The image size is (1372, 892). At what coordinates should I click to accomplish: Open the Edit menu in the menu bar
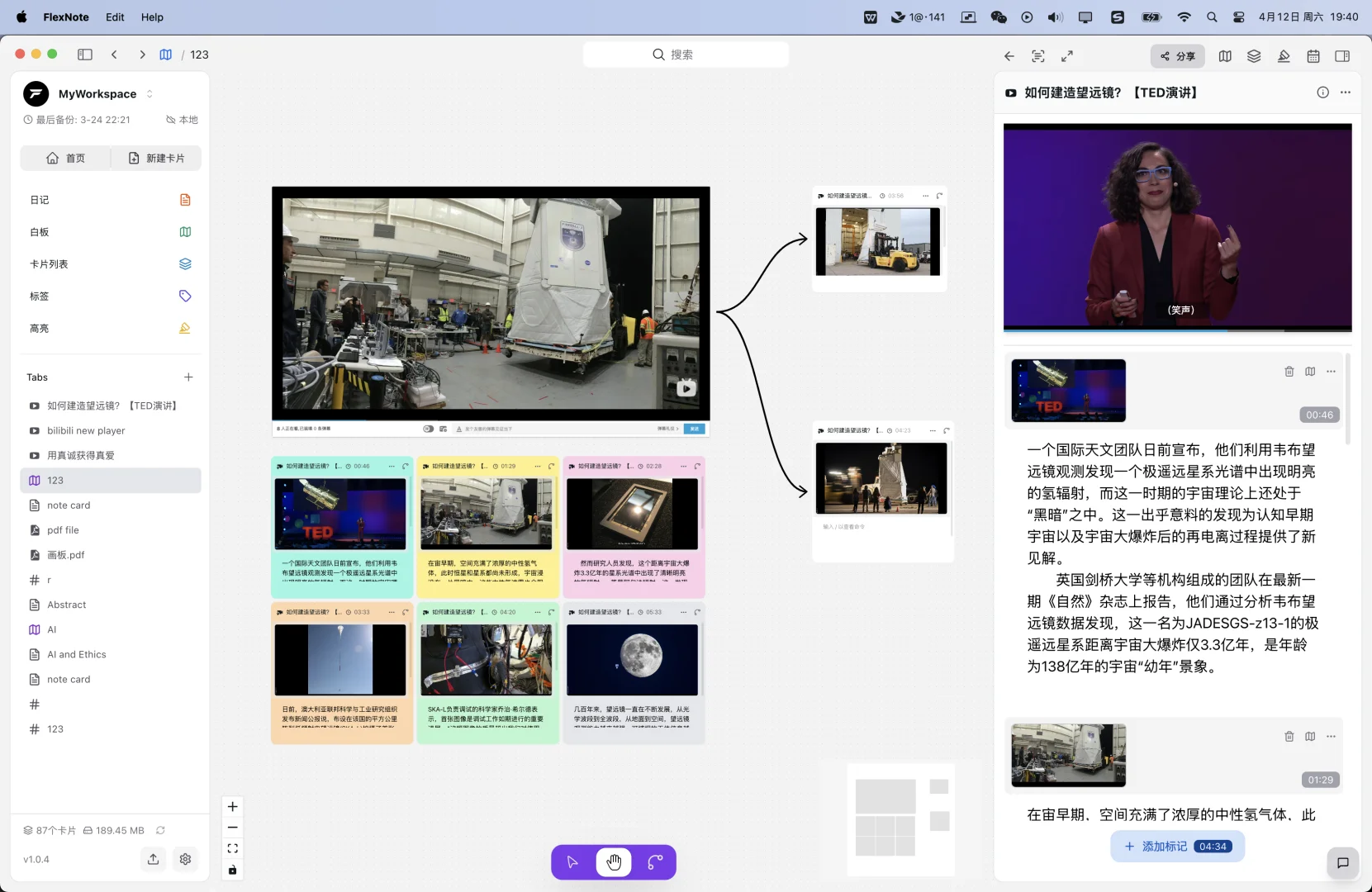point(115,17)
